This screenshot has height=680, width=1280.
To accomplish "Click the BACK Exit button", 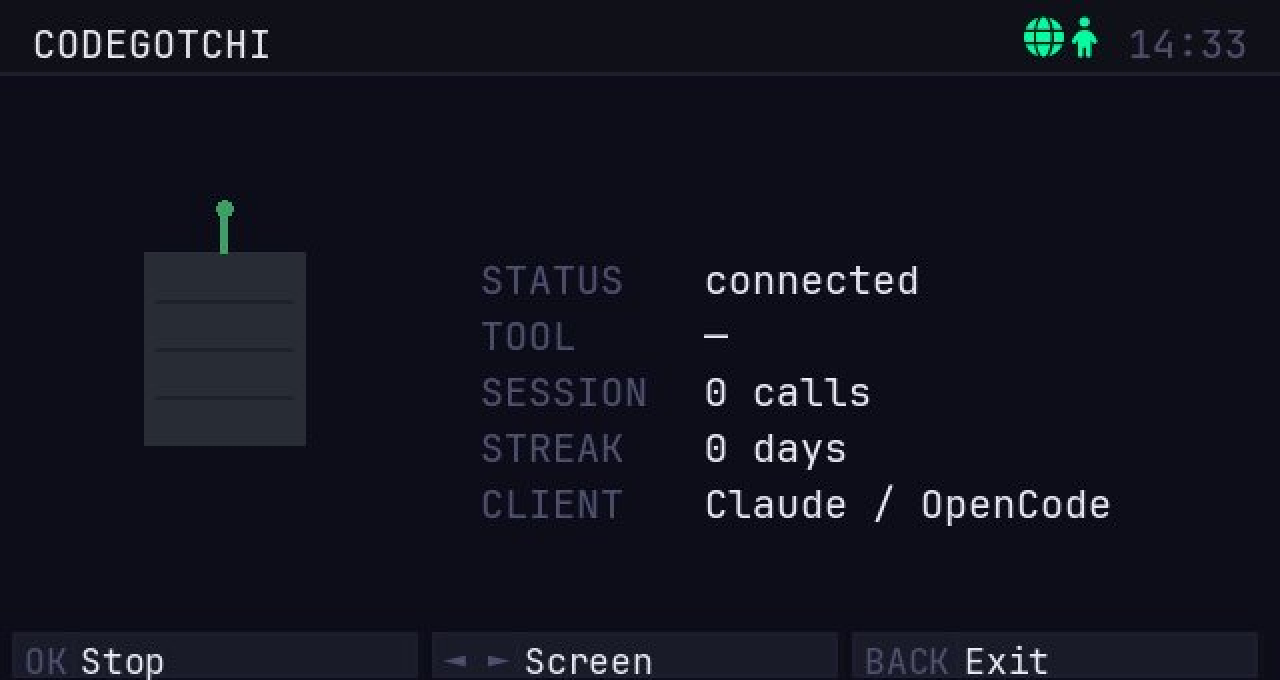I will coord(1055,656).
